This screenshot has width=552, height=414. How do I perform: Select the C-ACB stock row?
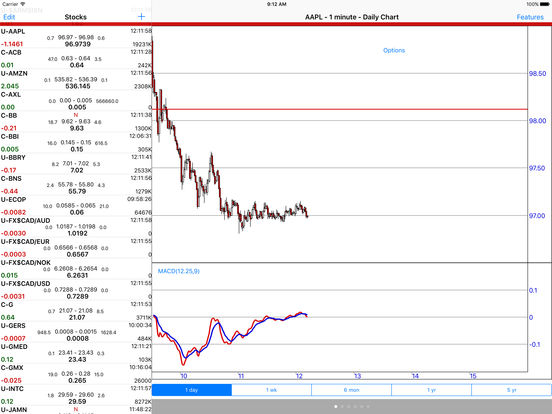[76, 59]
